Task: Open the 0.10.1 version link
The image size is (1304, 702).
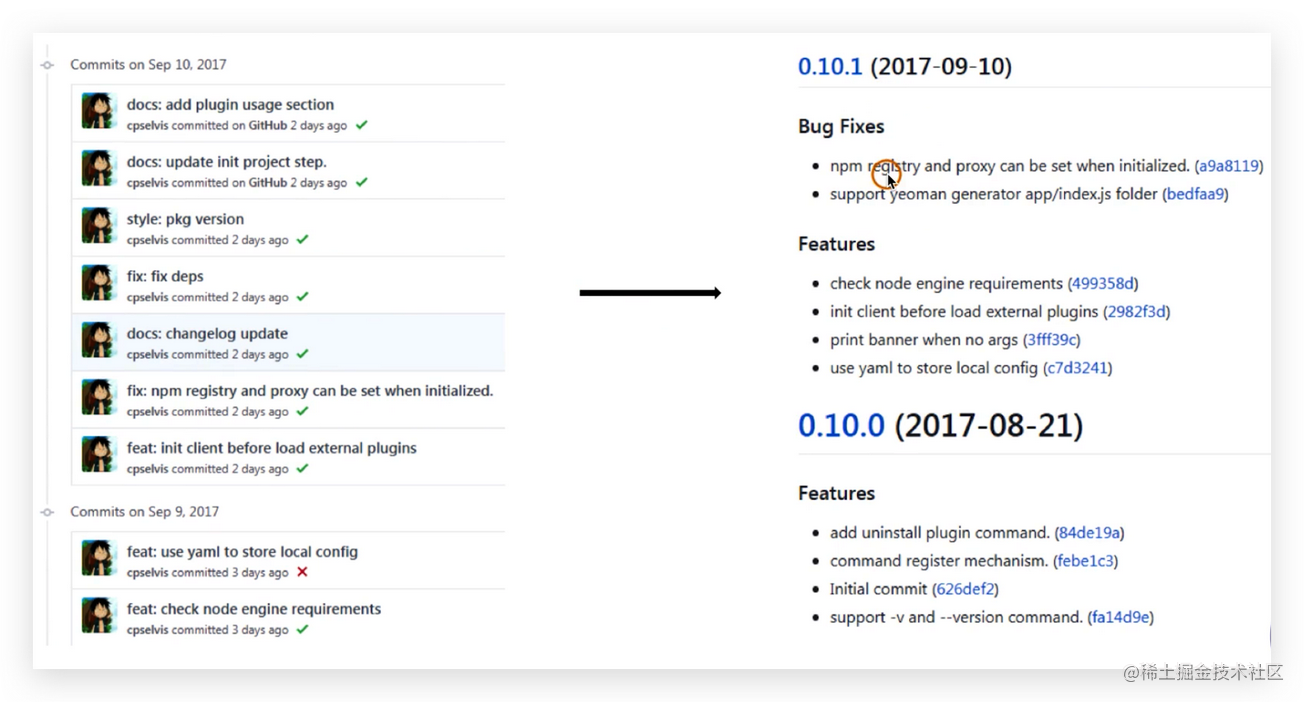Action: [x=830, y=67]
